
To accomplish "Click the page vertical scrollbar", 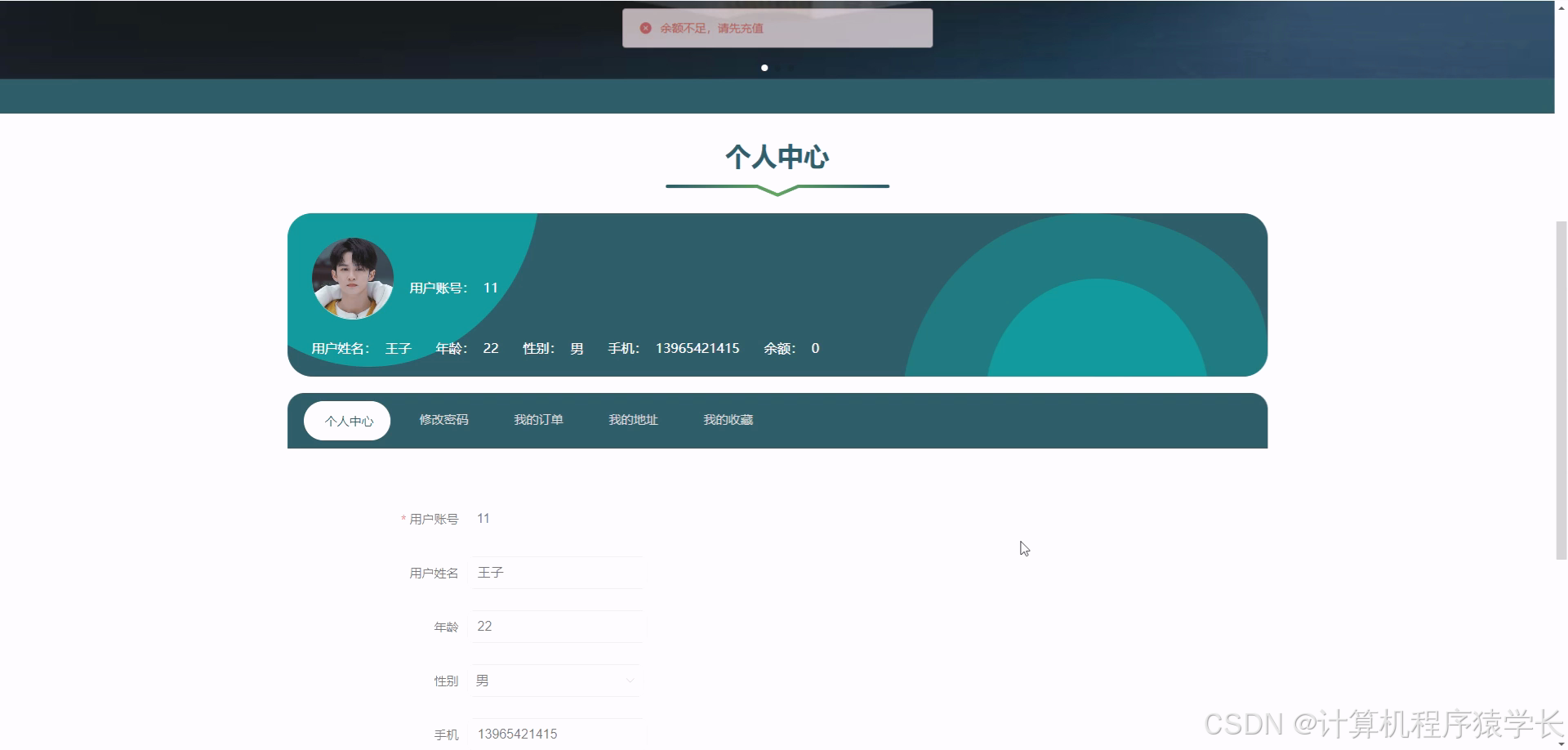I will coord(1561,391).
